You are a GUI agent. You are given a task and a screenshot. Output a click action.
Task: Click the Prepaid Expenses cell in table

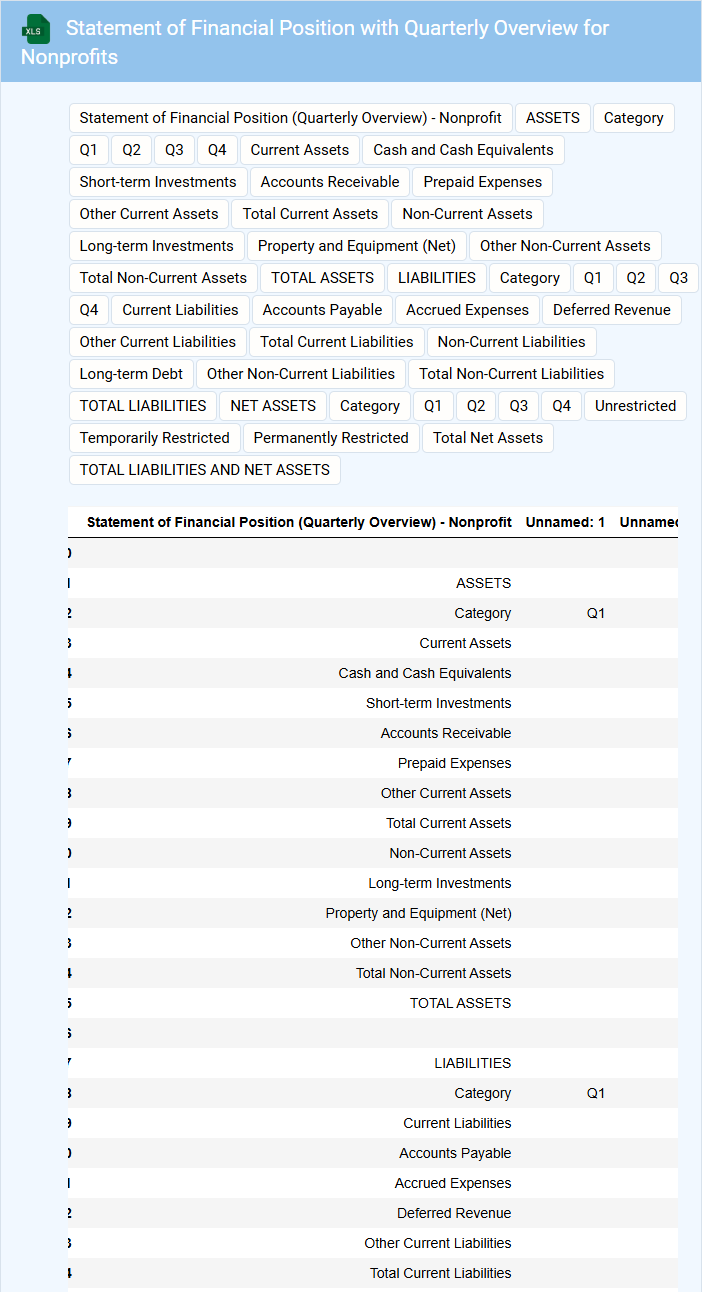454,763
